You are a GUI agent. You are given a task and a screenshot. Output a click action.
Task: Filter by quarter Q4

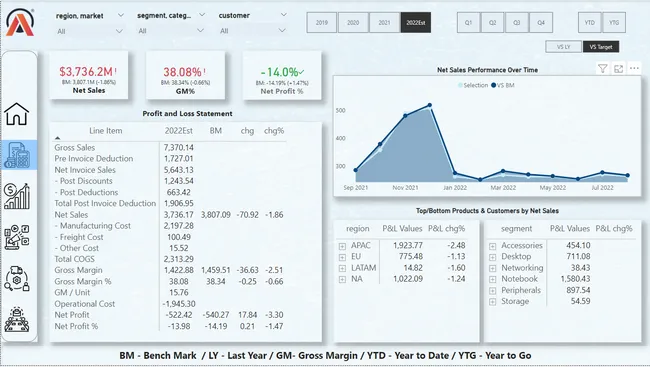point(541,22)
